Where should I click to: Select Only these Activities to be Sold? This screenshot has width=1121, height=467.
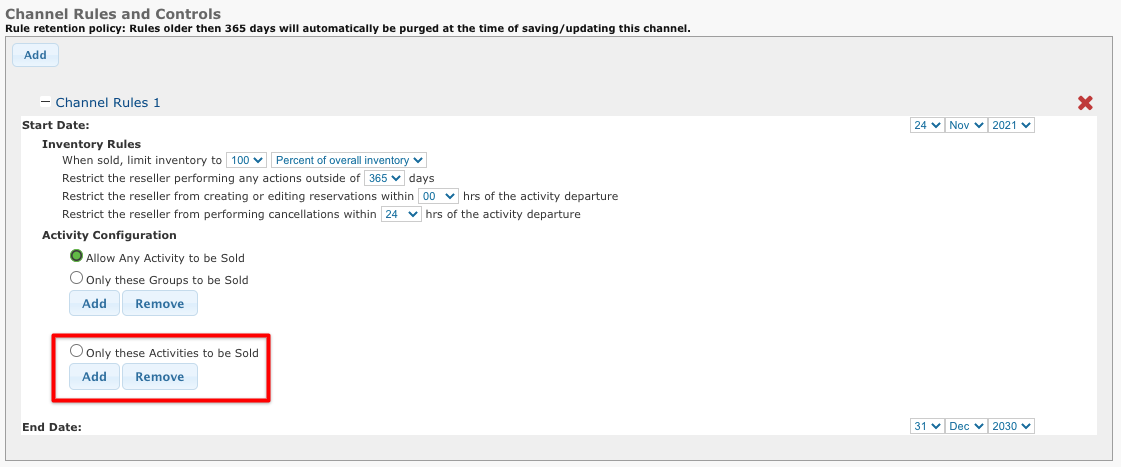(x=76, y=351)
